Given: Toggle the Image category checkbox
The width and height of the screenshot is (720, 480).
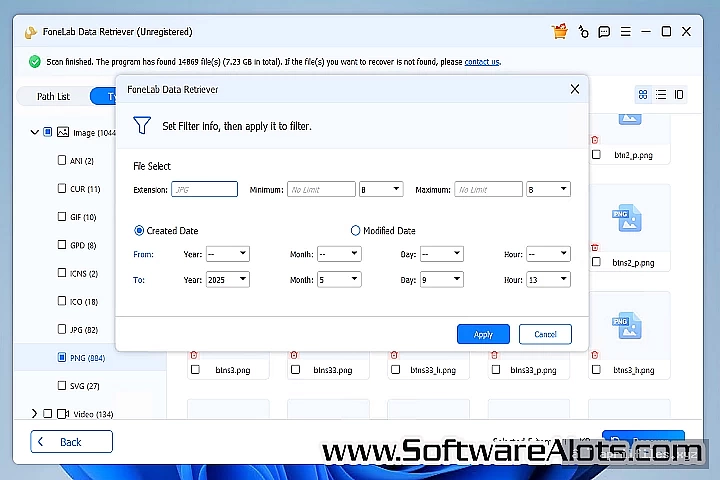Looking at the screenshot, I should point(48,132).
